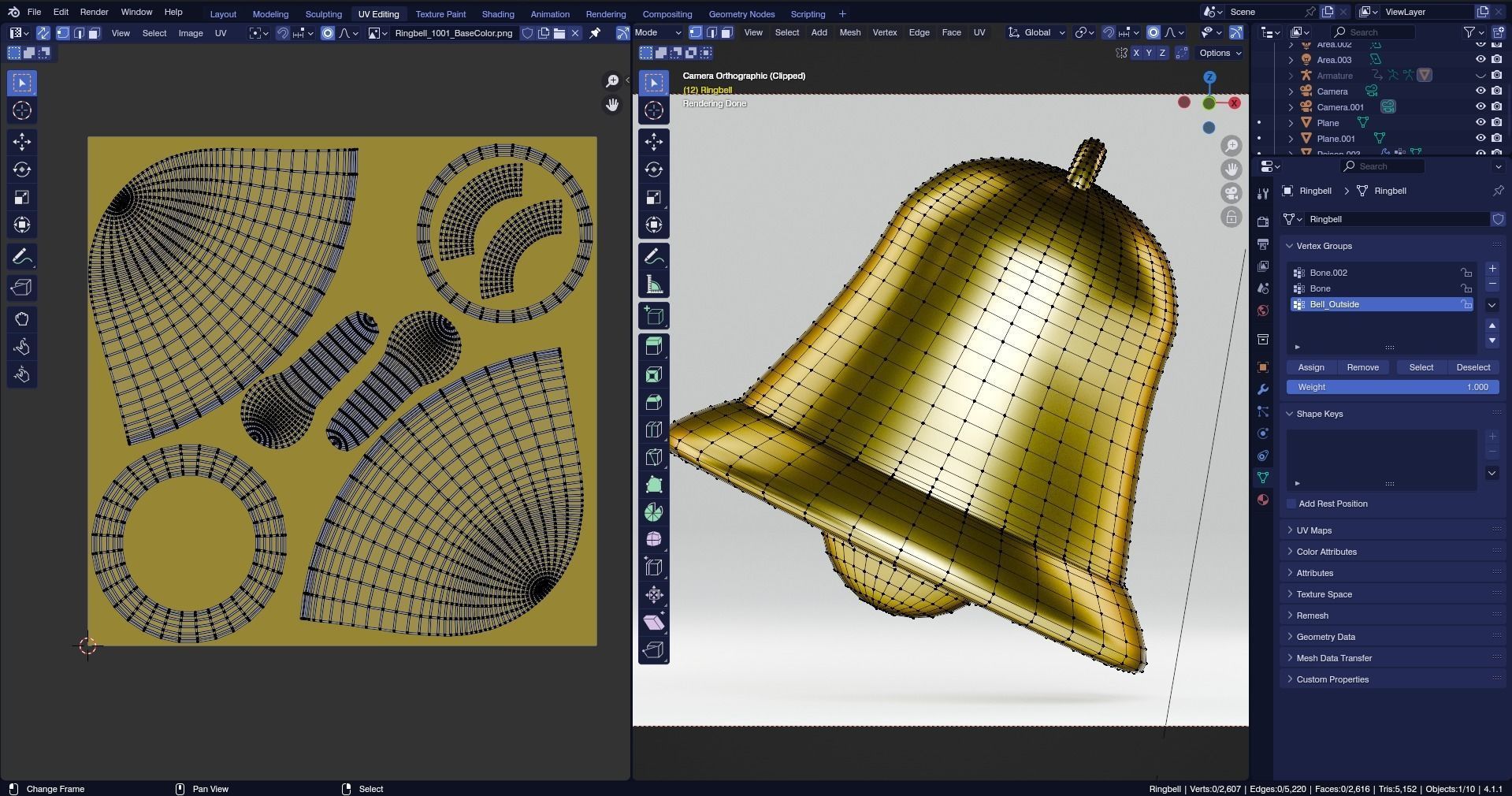Select the Extrude Region tool in the 3D viewport
Viewport: 1512px width, 796px height.
654,345
